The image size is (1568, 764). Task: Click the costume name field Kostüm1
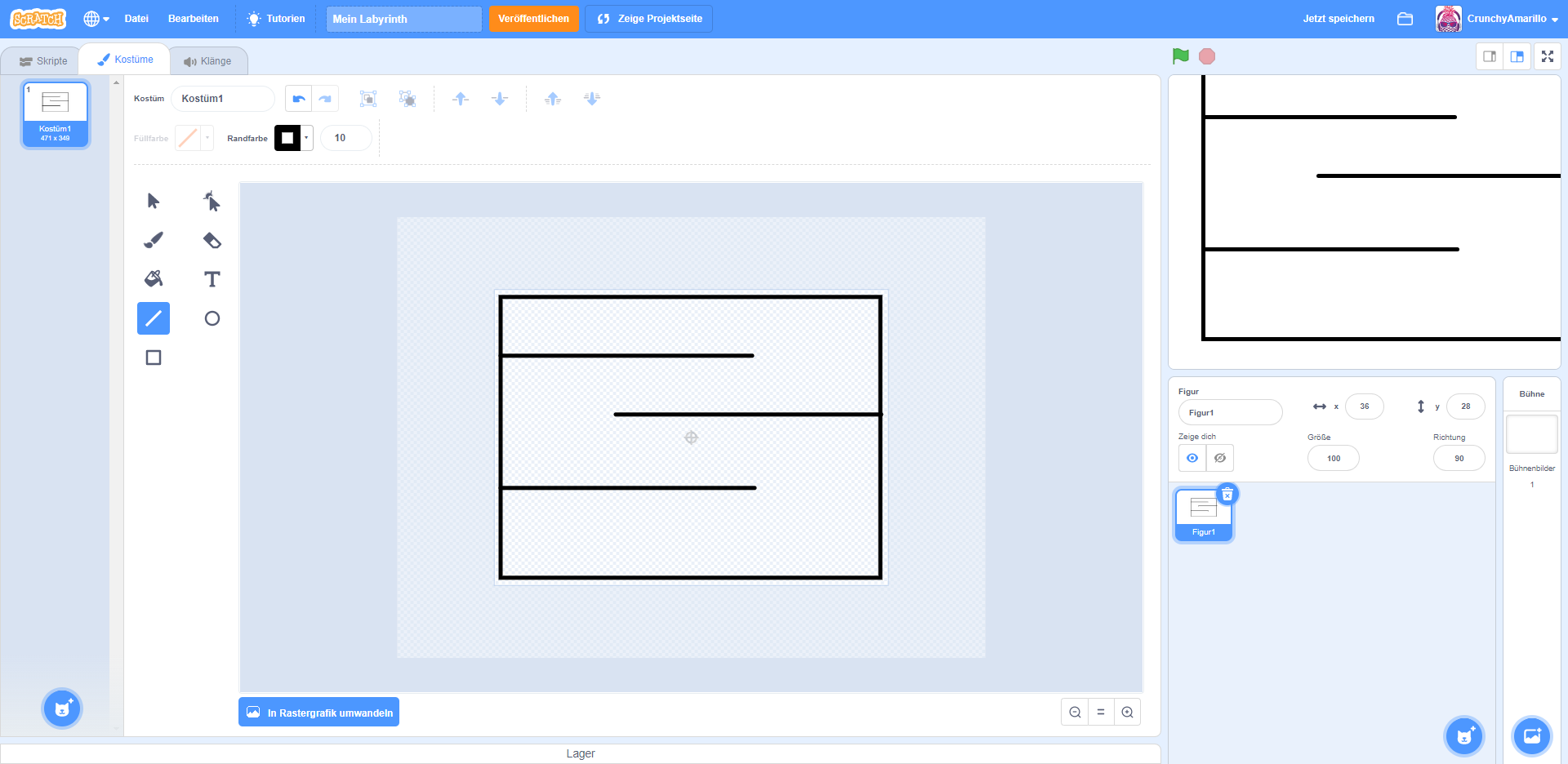[x=223, y=99]
